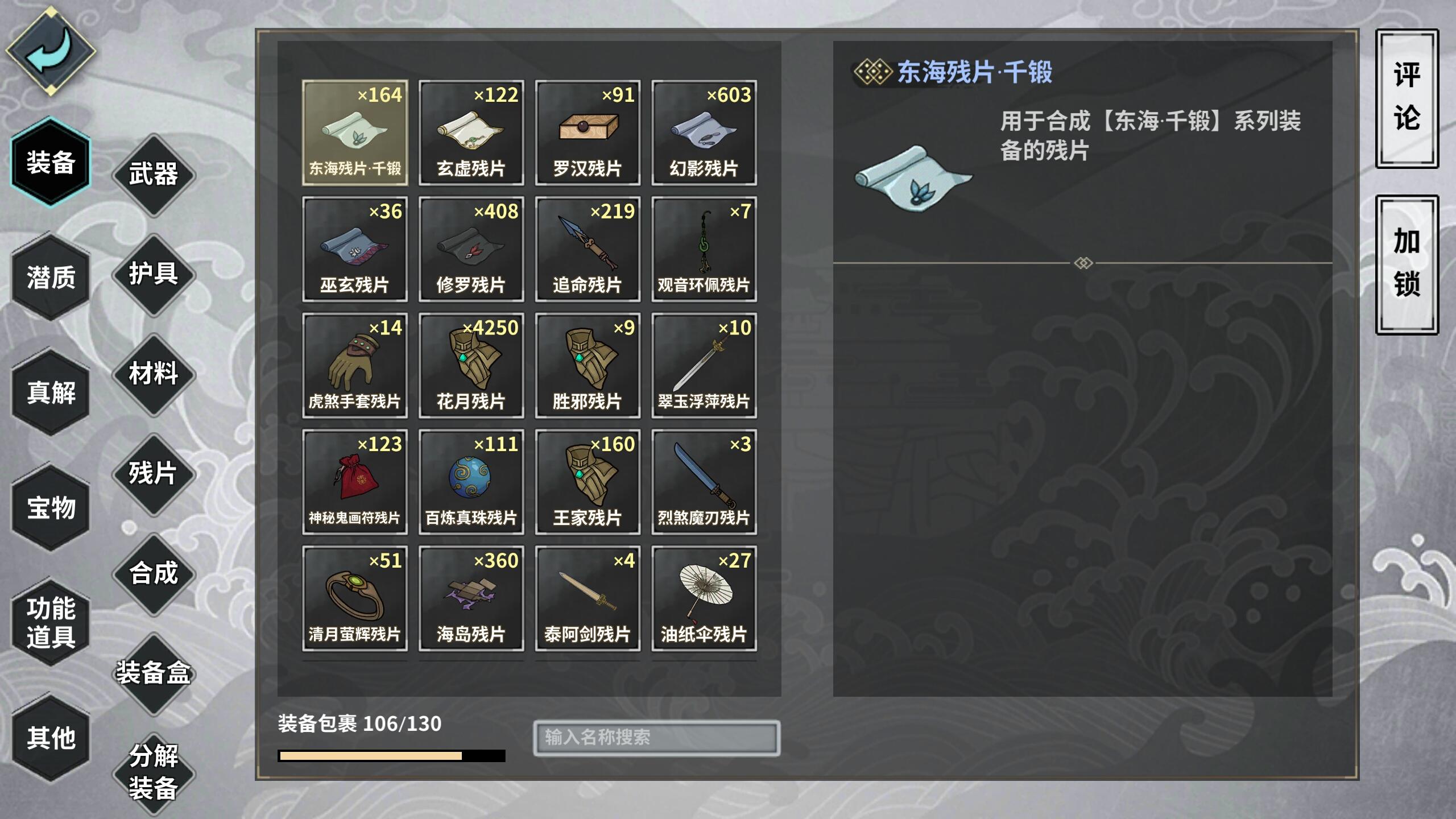Select the 罗汉残片 box item

tap(588, 133)
